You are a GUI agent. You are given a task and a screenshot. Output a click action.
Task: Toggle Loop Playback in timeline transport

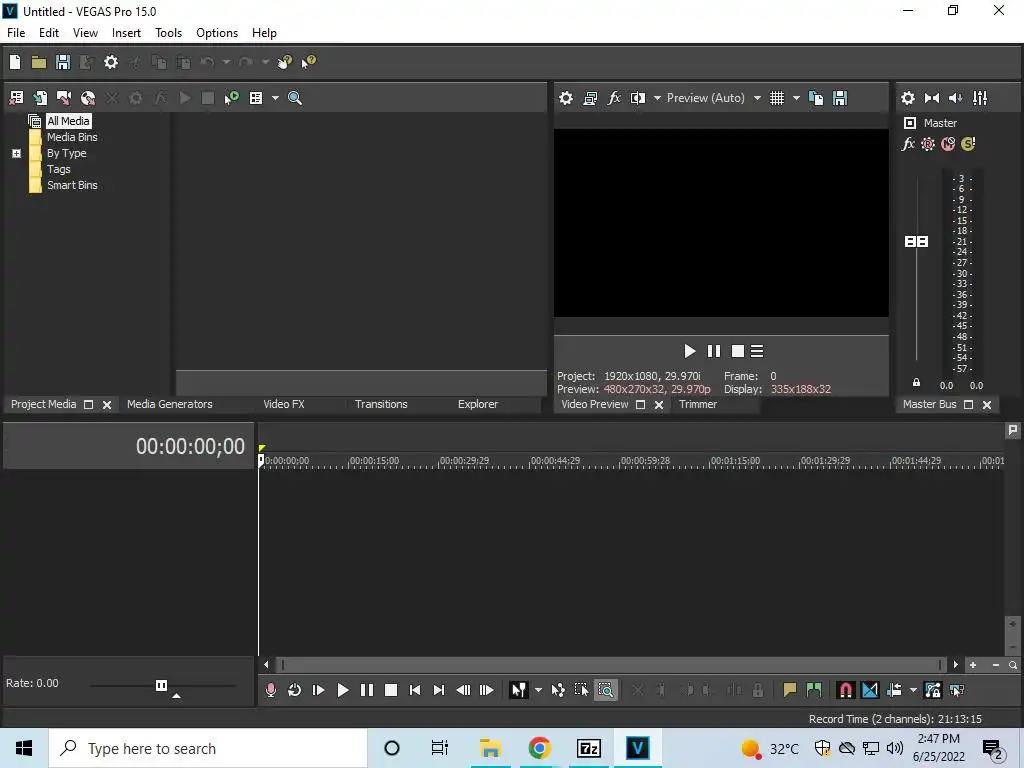tap(295, 690)
